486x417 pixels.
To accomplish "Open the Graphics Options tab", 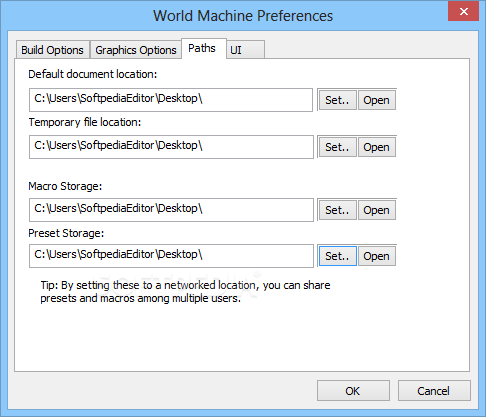I will click(x=136, y=50).
